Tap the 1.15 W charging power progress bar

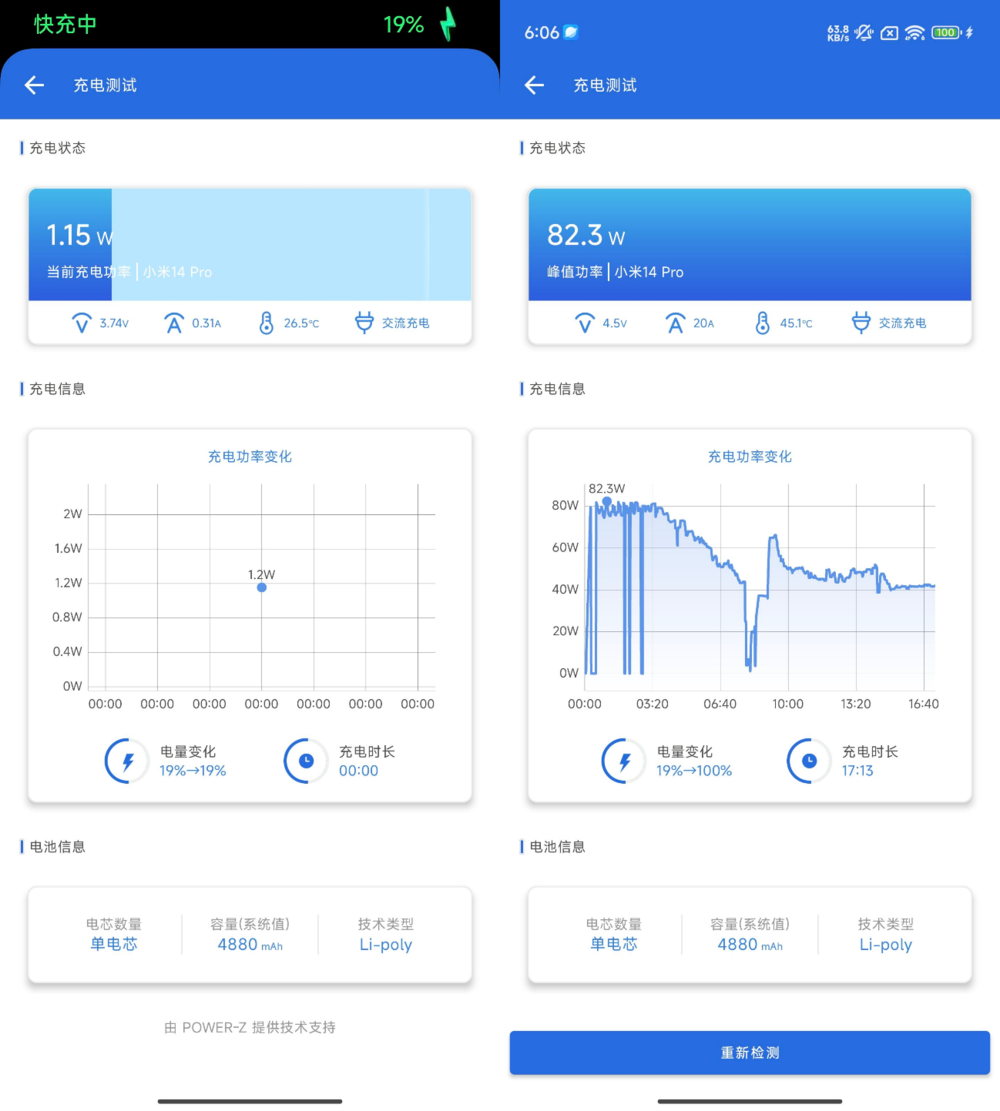coord(250,245)
